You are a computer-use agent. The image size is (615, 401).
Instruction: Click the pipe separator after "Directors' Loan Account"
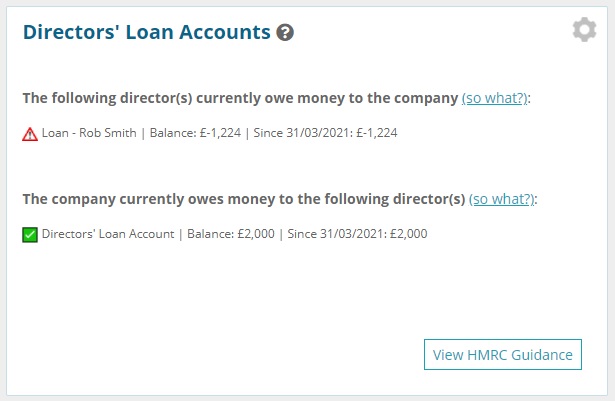[x=181, y=234]
